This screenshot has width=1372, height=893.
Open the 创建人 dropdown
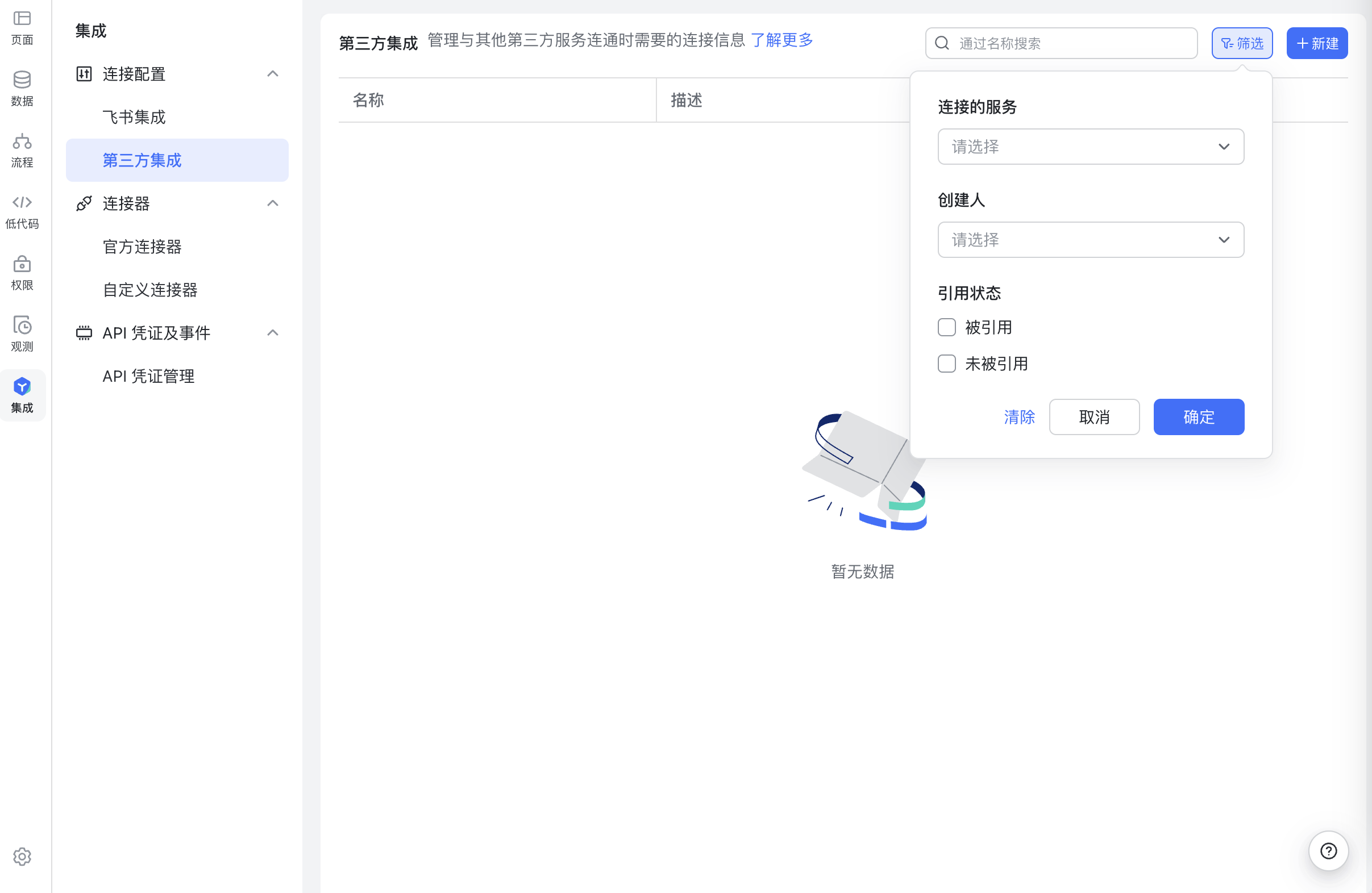[x=1090, y=240]
